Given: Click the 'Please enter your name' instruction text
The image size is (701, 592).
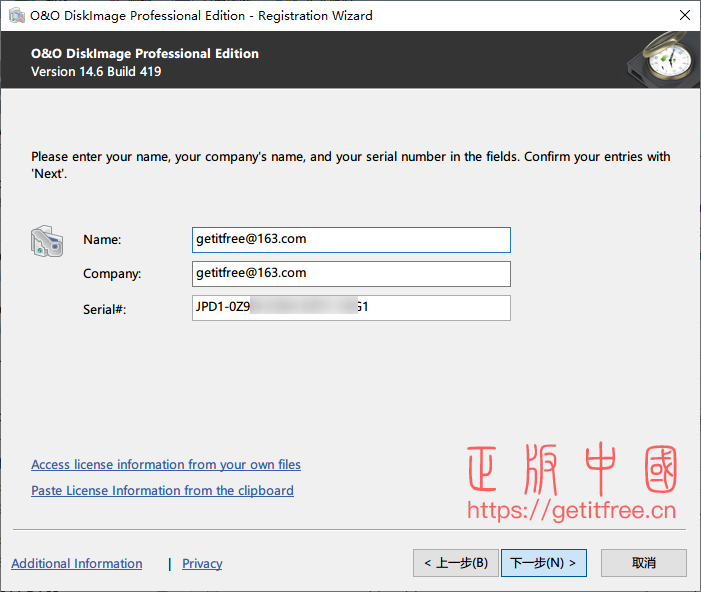Looking at the screenshot, I should point(350,165).
